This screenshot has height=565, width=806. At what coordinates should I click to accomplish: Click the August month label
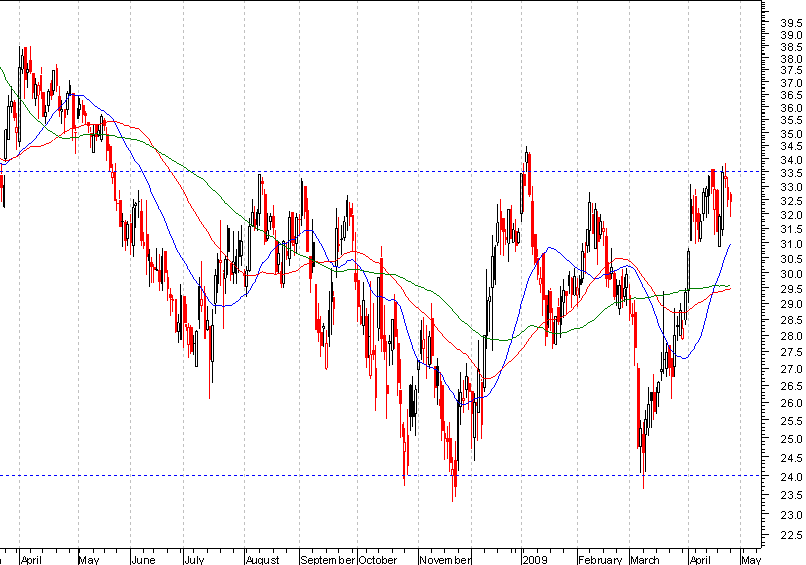(x=263, y=559)
